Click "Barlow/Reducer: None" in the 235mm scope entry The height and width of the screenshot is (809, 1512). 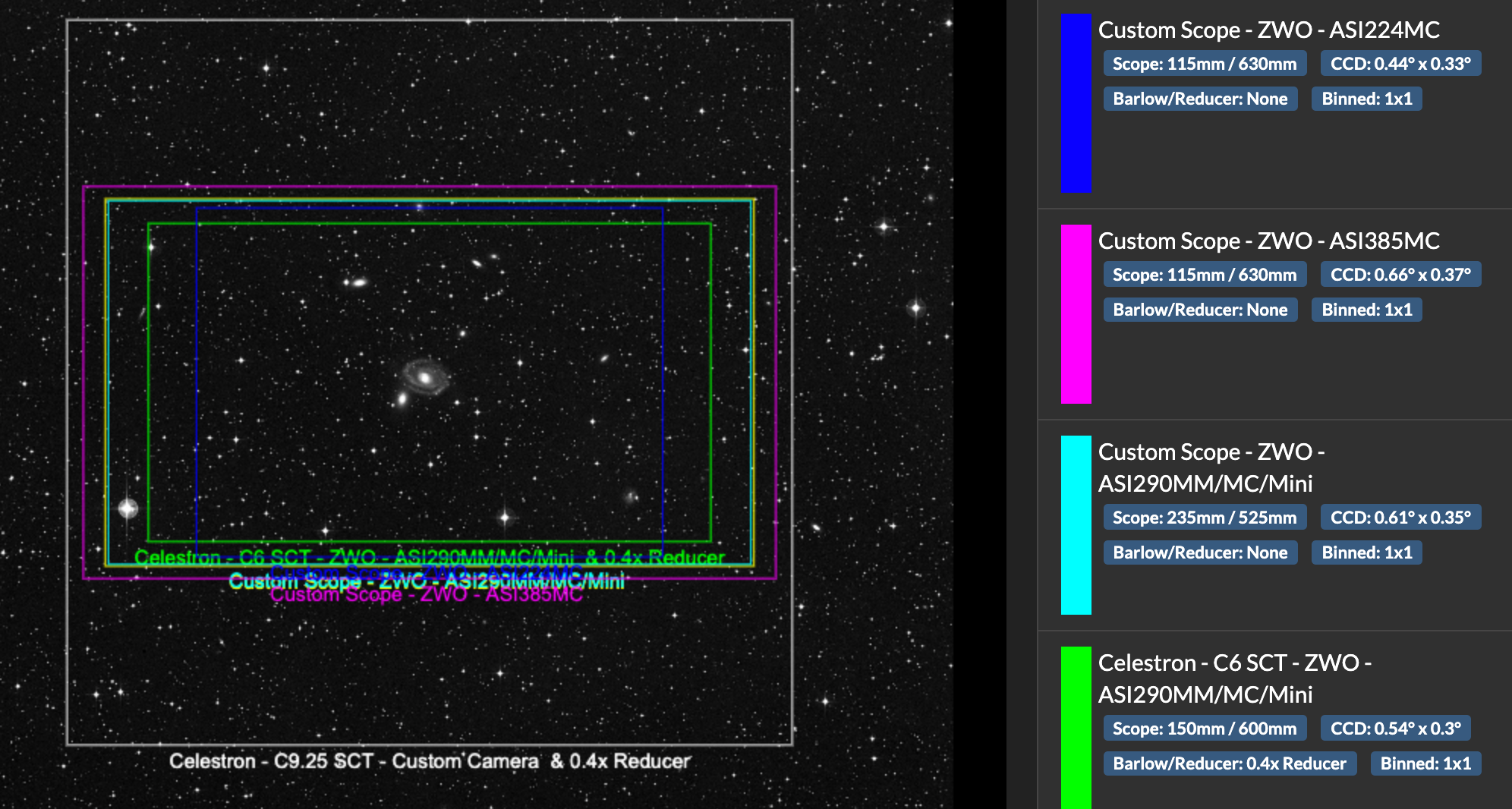point(1200,552)
